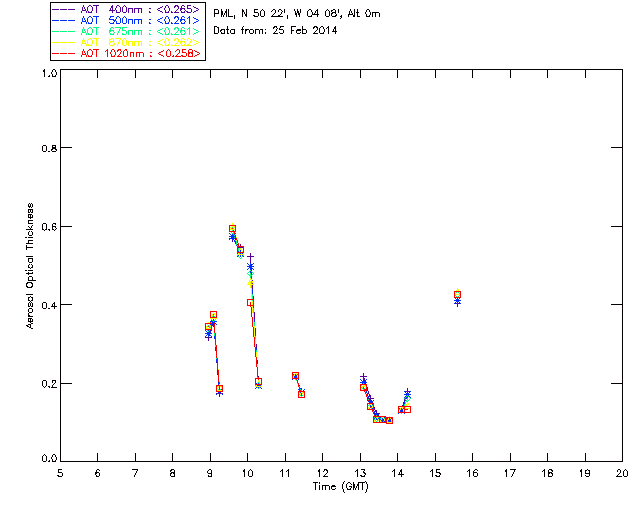Click the AOT 400nm legend entry
This screenshot has height=512, width=640.
coord(126,9)
